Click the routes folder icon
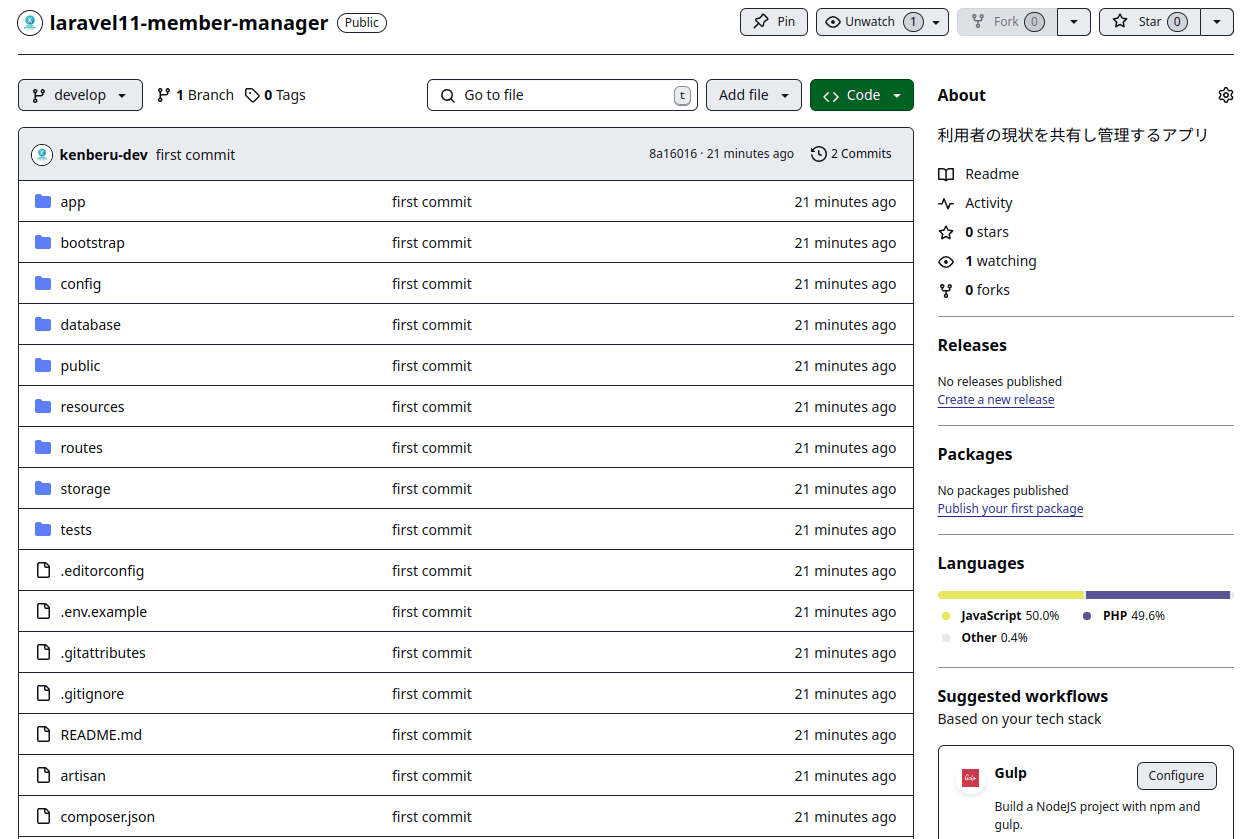1257x839 pixels. pyautogui.click(x=43, y=447)
